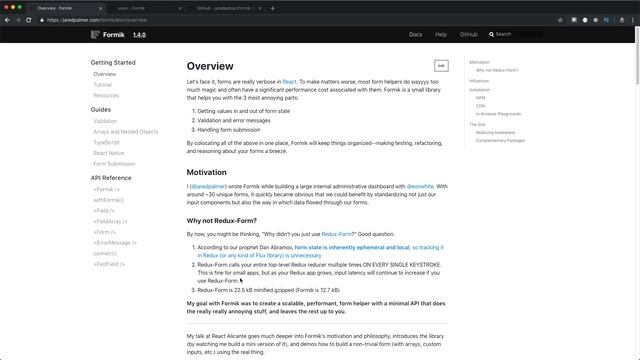Open the TypeScript guide

pos(107,142)
